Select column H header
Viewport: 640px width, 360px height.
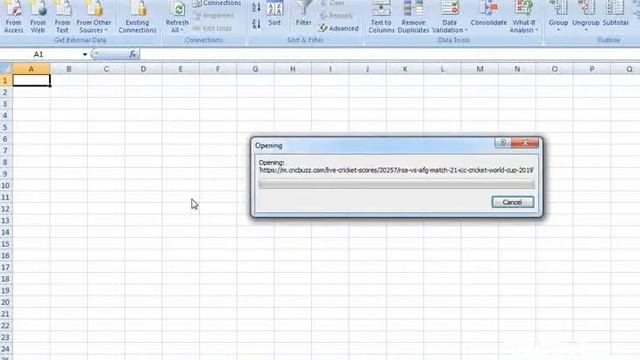click(x=293, y=69)
